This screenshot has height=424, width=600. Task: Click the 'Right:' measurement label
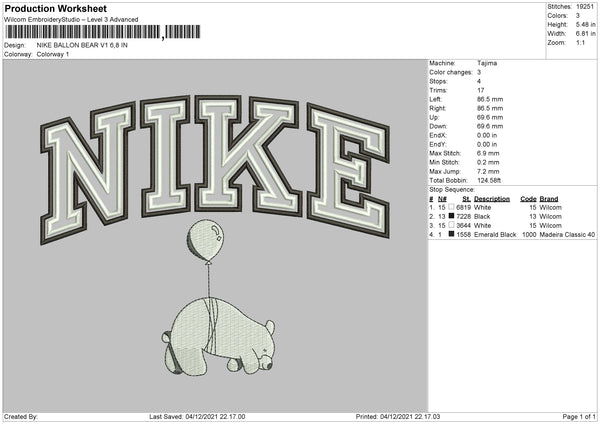[x=437, y=108]
